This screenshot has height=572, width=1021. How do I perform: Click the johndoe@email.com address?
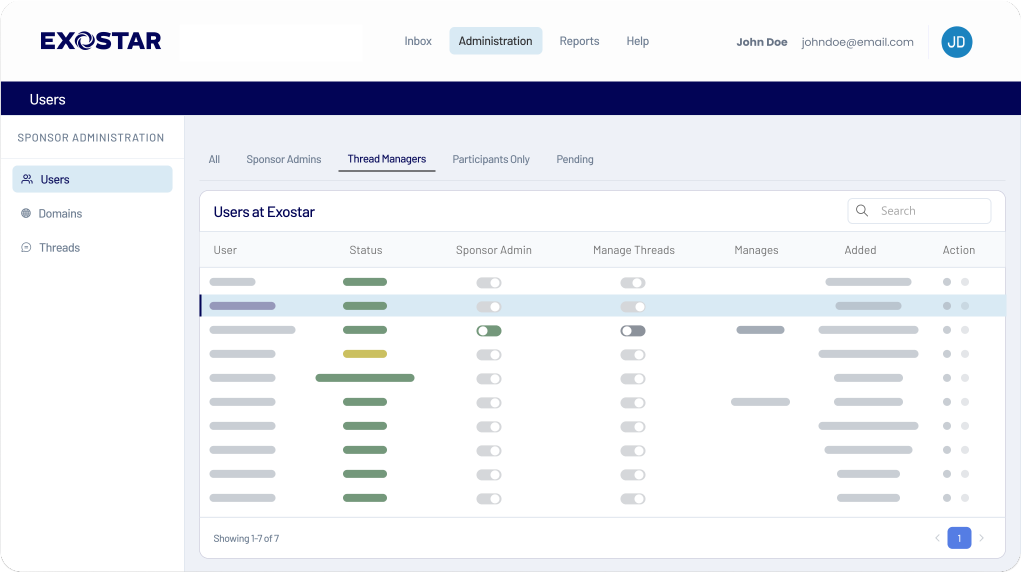pyautogui.click(x=858, y=42)
